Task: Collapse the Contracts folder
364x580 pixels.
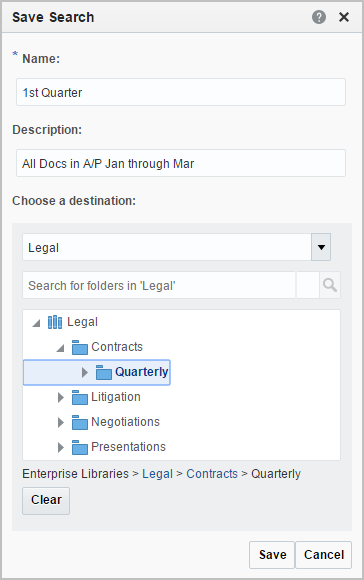Action: pos(60,348)
